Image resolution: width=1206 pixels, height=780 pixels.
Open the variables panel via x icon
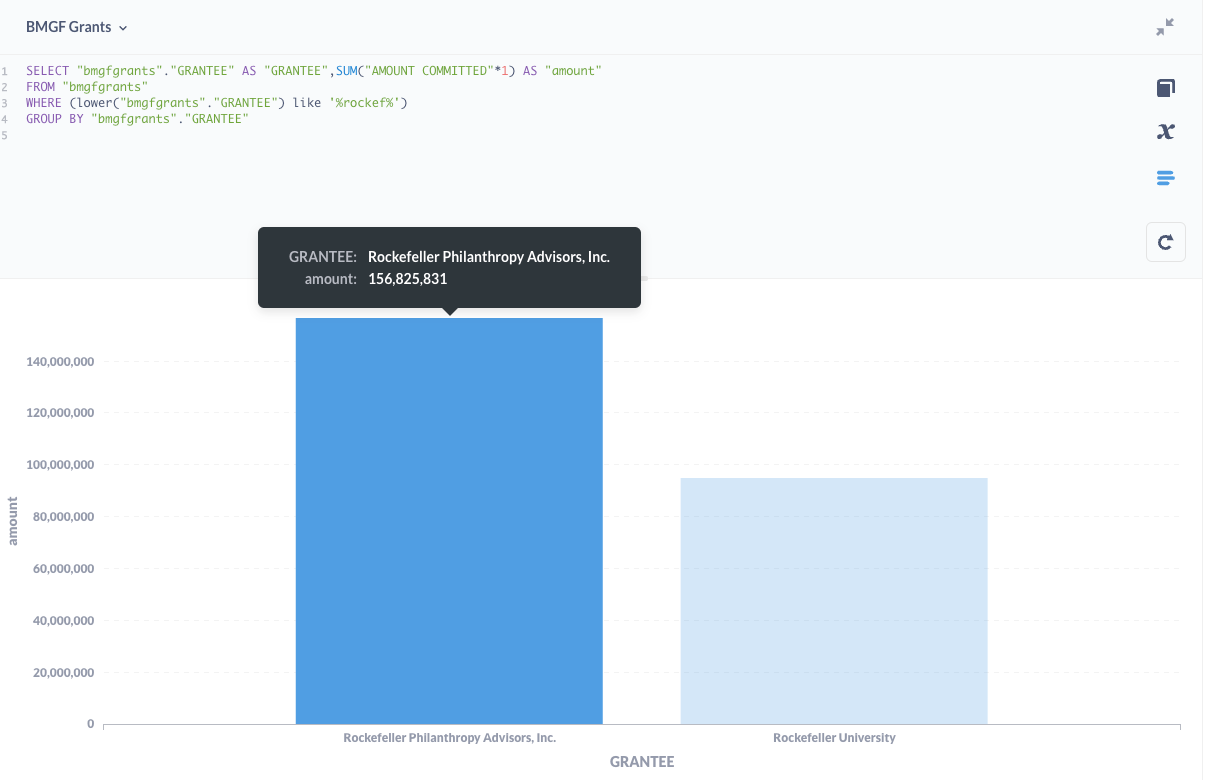[x=1165, y=132]
